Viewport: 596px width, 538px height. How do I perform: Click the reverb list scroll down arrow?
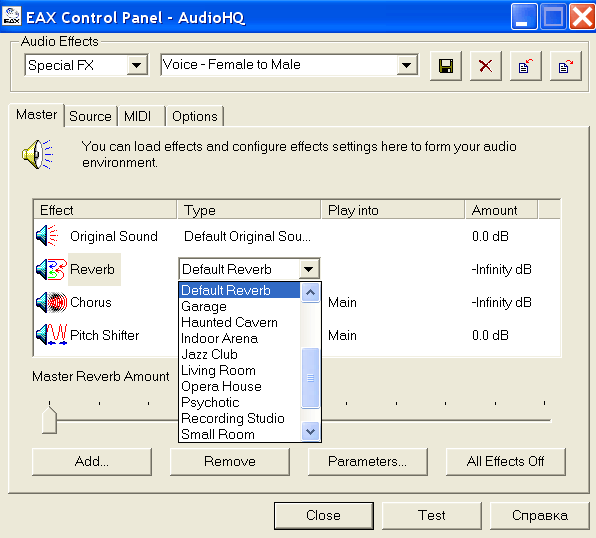pyautogui.click(x=311, y=432)
